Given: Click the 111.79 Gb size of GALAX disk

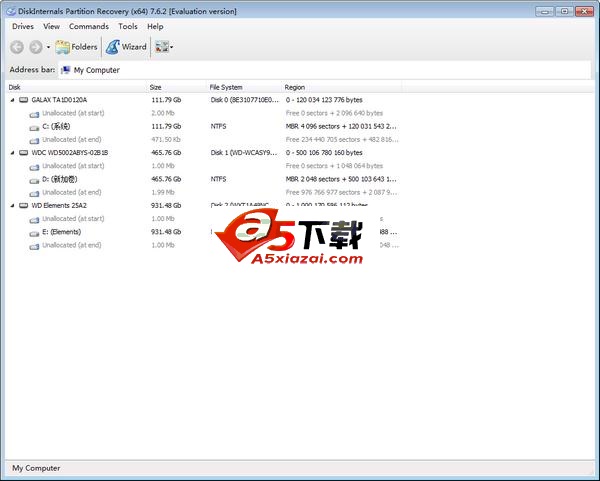Looking at the screenshot, I should pyautogui.click(x=166, y=100).
